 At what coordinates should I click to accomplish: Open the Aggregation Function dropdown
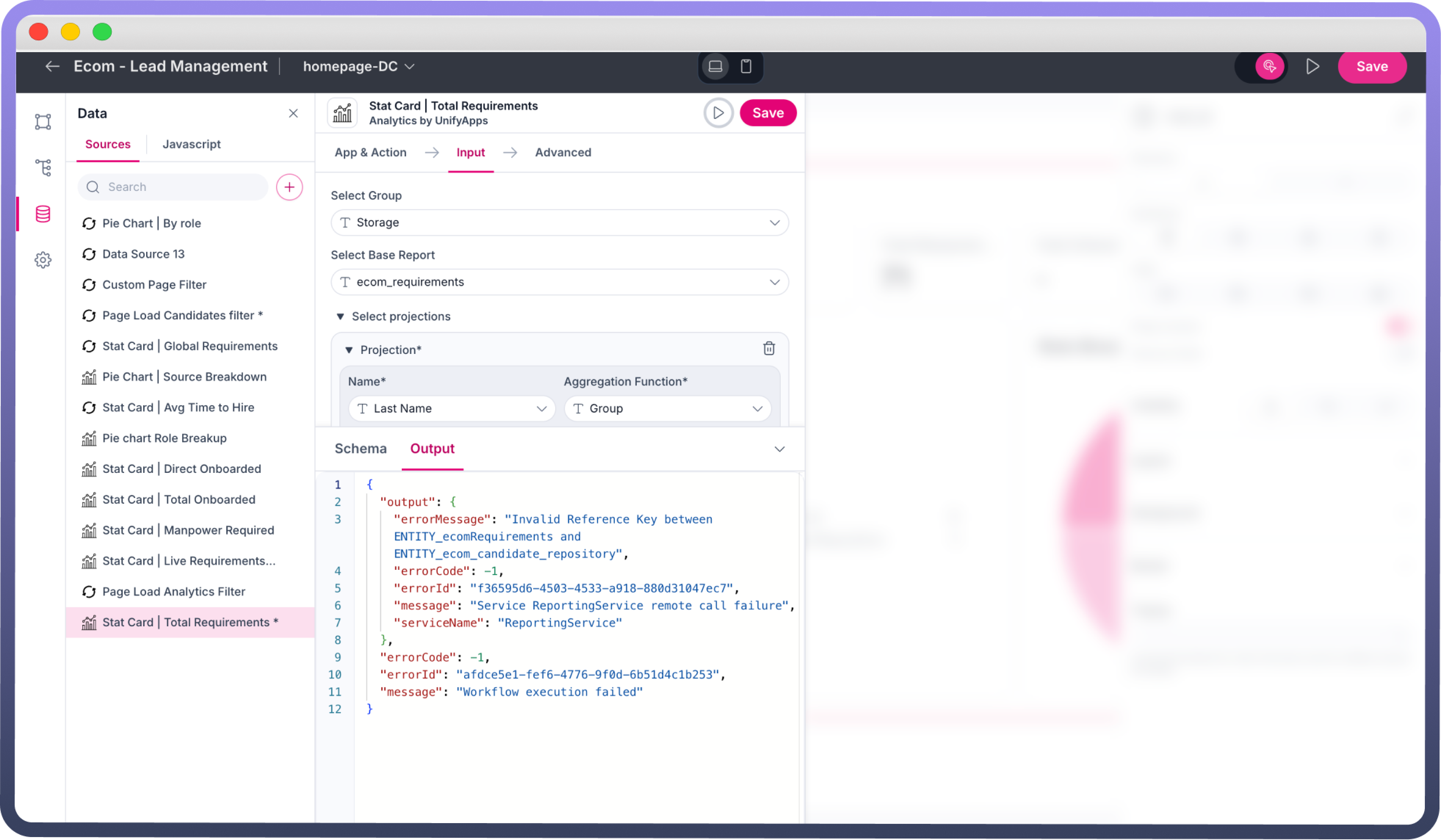(x=667, y=408)
